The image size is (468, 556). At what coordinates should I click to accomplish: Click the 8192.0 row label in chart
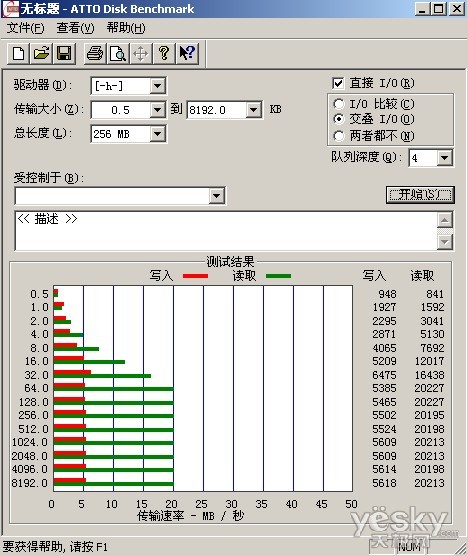(29, 483)
